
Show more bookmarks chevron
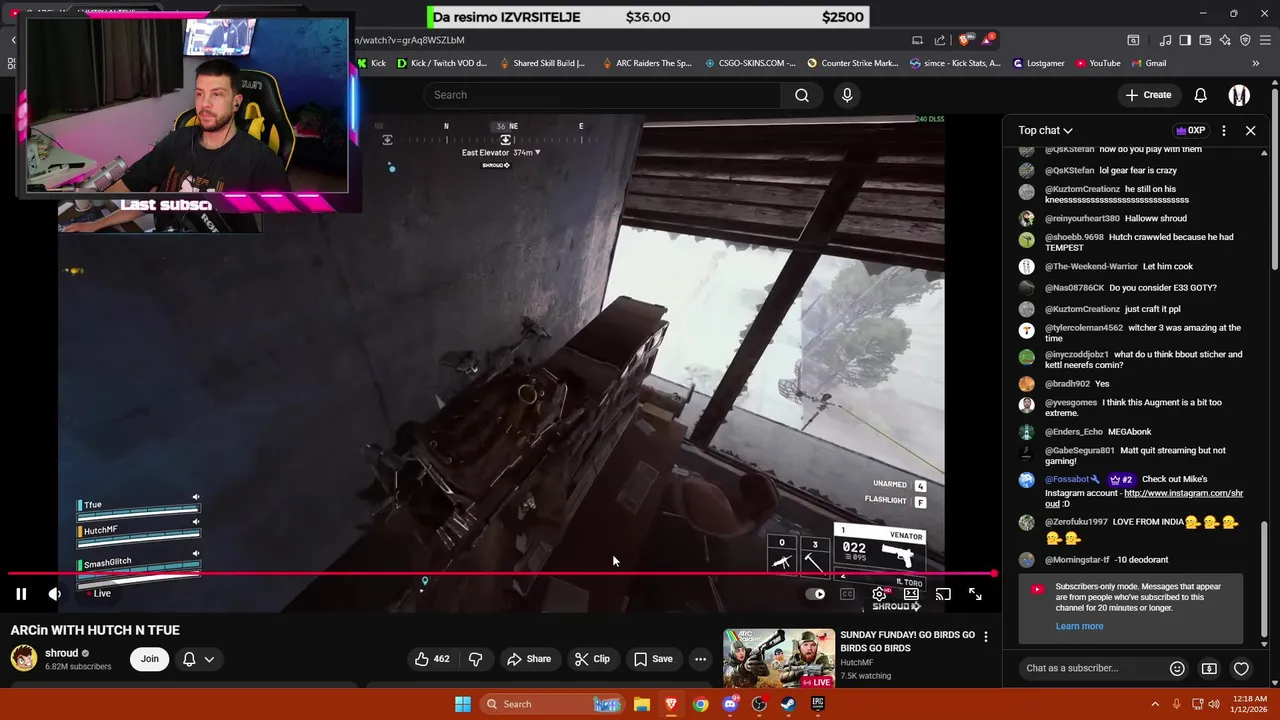(x=1256, y=63)
